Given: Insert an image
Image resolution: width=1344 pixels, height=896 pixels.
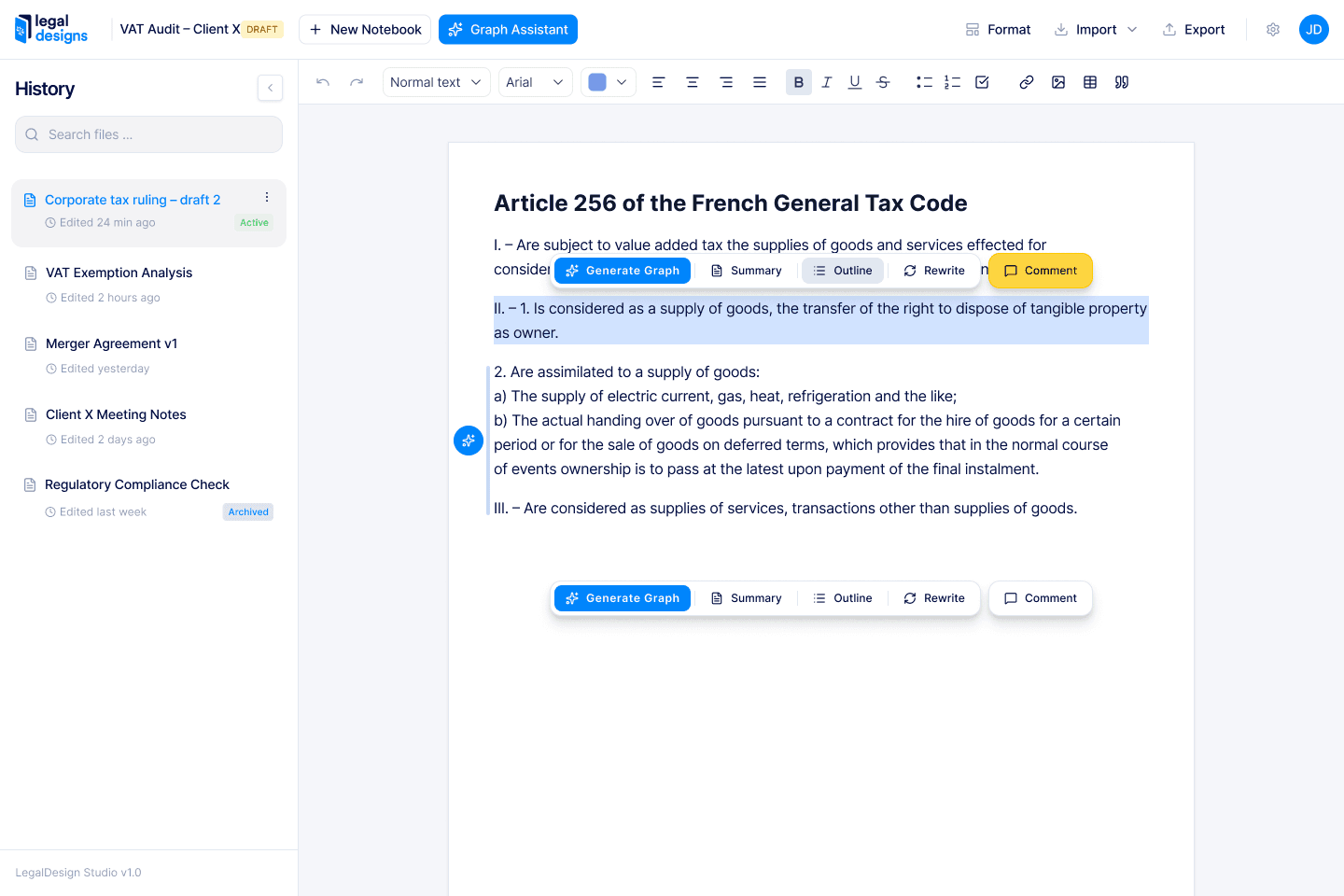Looking at the screenshot, I should 1057,82.
